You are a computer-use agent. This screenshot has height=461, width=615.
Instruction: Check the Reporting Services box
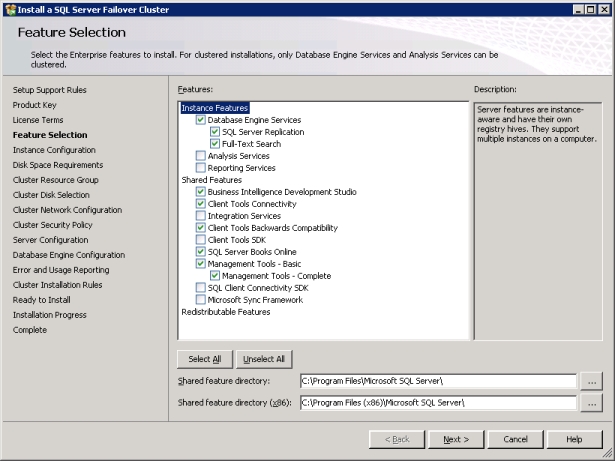pyautogui.click(x=202, y=168)
